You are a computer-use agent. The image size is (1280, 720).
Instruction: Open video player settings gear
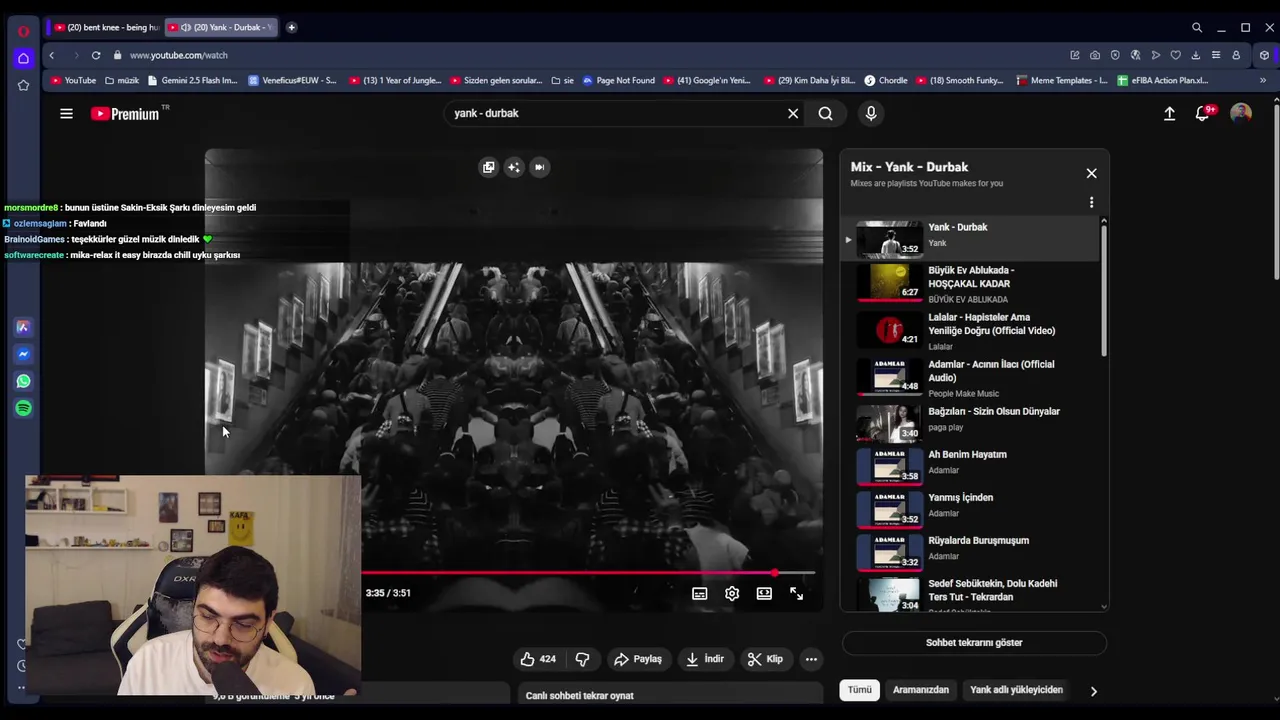click(x=732, y=593)
